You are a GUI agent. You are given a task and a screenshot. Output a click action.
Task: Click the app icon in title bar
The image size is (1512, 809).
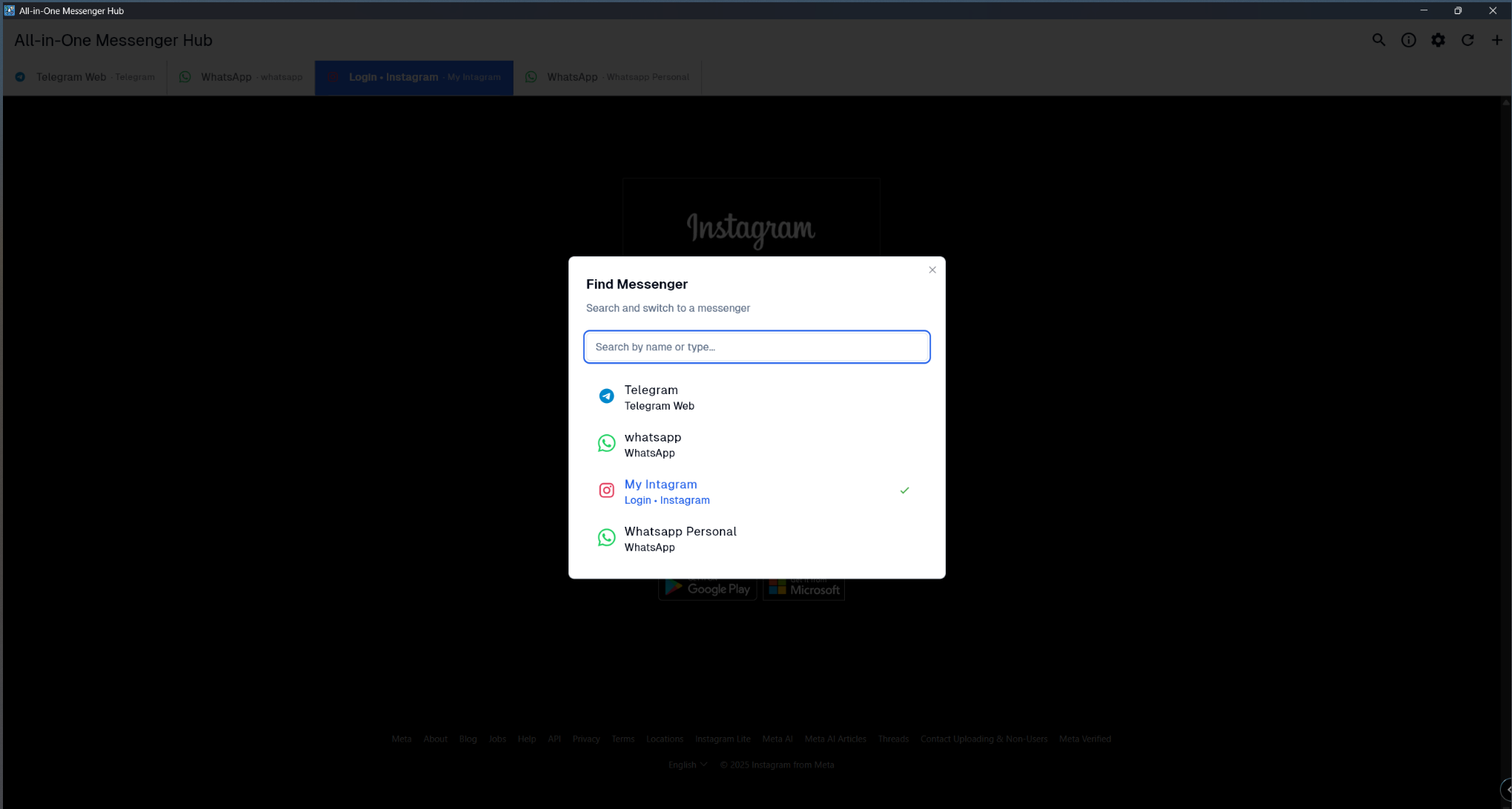(10, 10)
